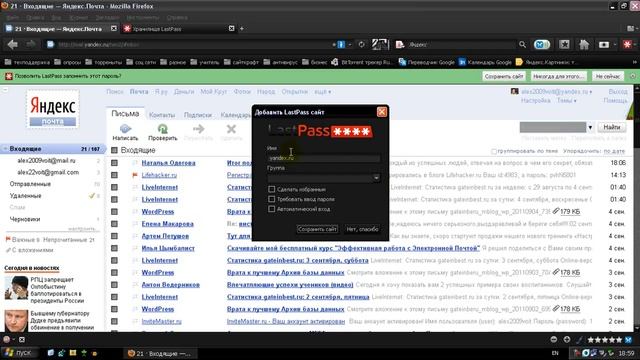Click the search magnifier icon in search box
Screen dimensions: 640x360
(x=522, y=44)
